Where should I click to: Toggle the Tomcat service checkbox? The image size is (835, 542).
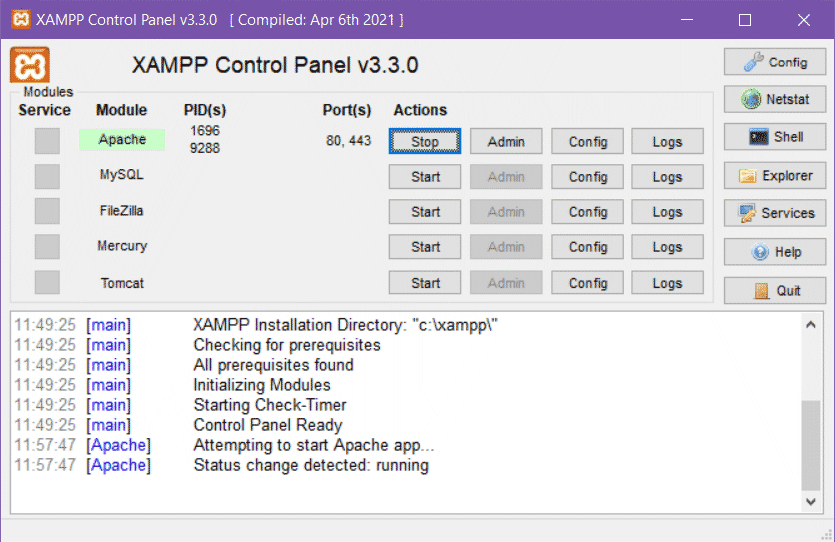(x=47, y=283)
